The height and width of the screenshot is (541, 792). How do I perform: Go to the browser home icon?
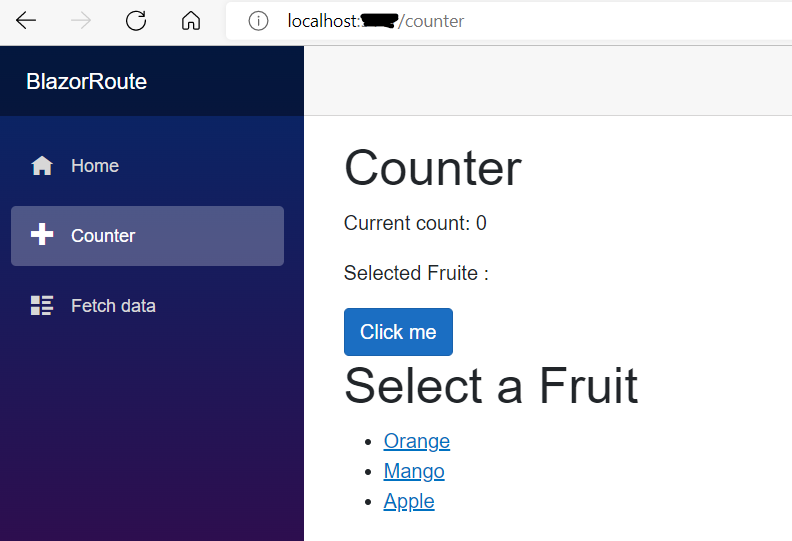click(x=191, y=21)
